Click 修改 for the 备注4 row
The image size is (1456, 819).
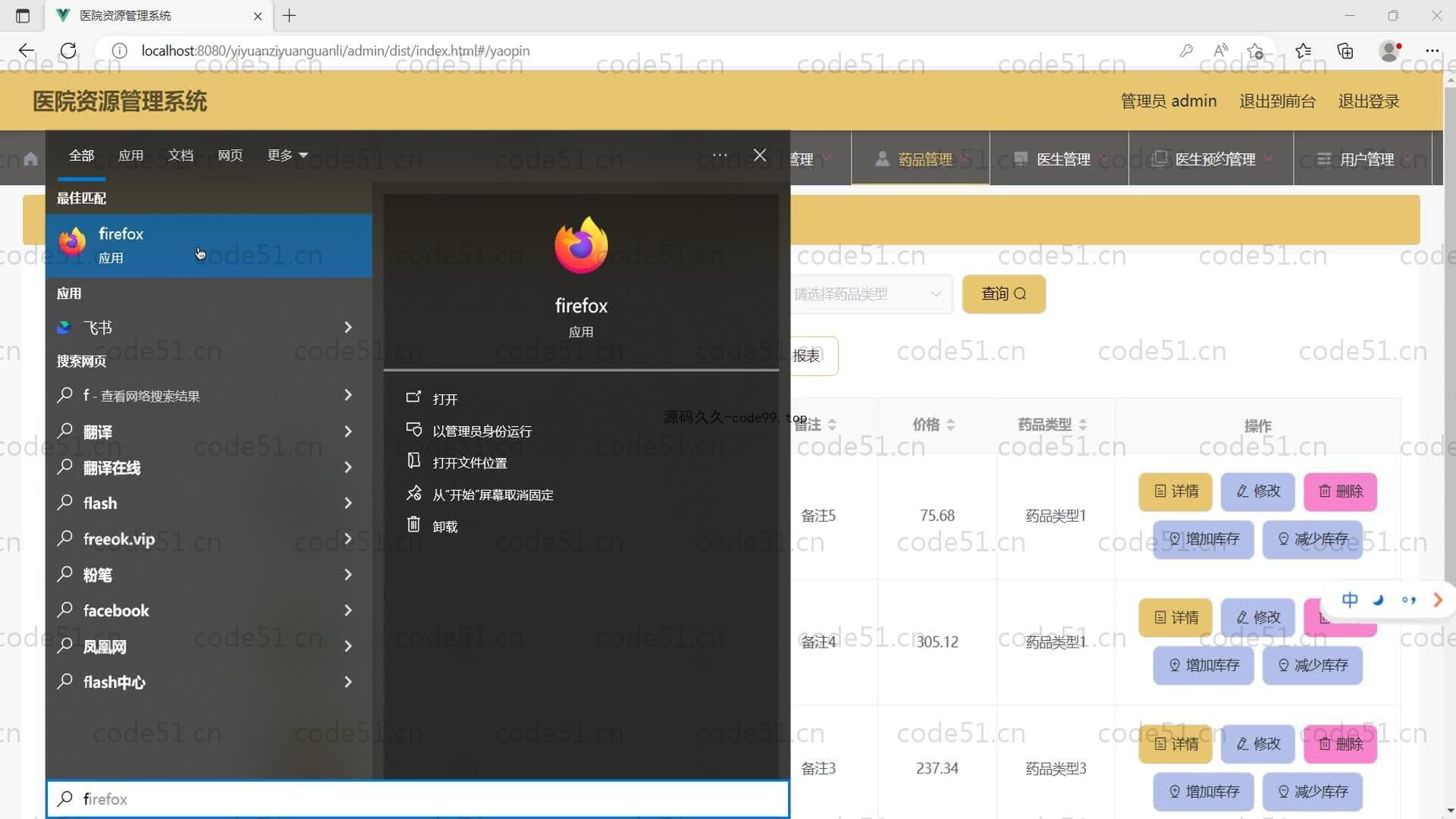pos(1258,617)
